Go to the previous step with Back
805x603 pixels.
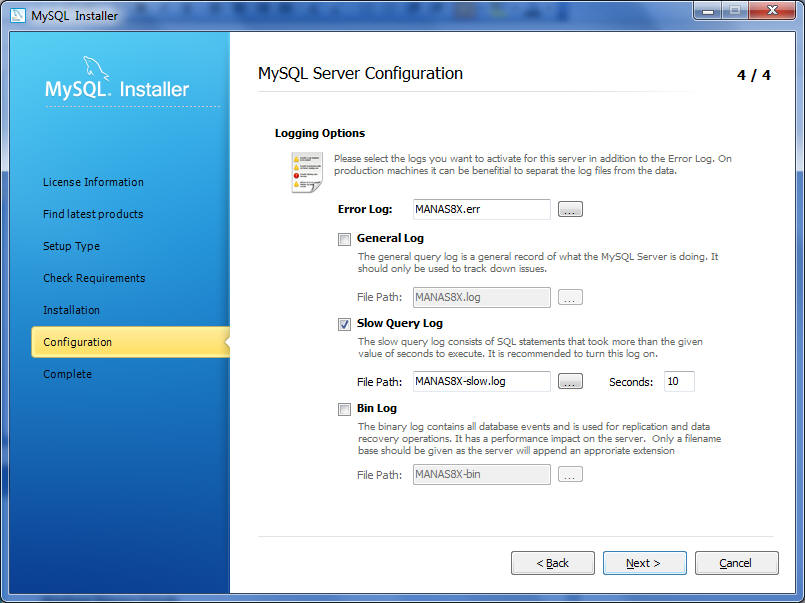click(x=552, y=563)
